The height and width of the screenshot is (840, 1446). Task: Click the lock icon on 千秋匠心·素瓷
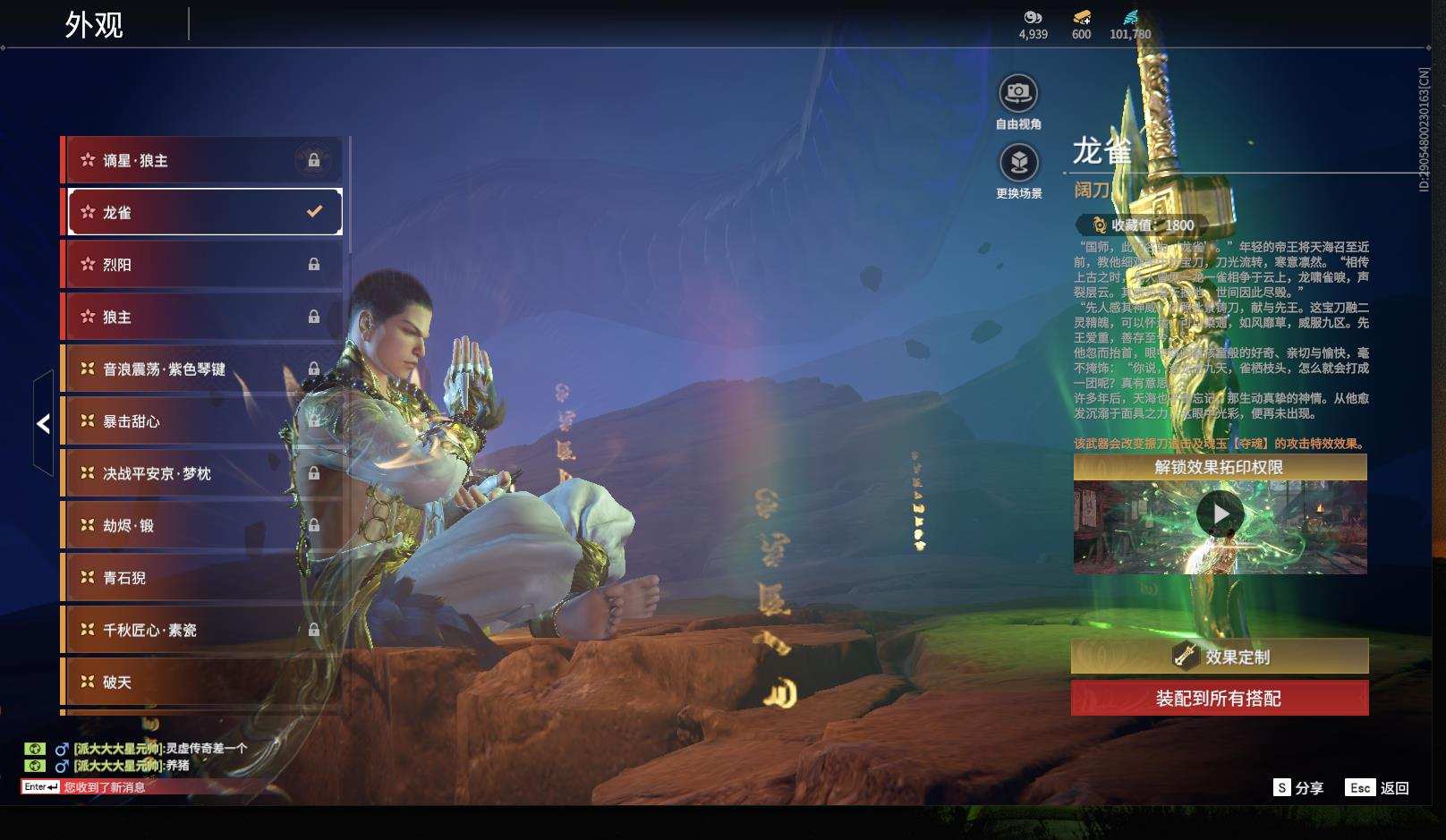(314, 630)
